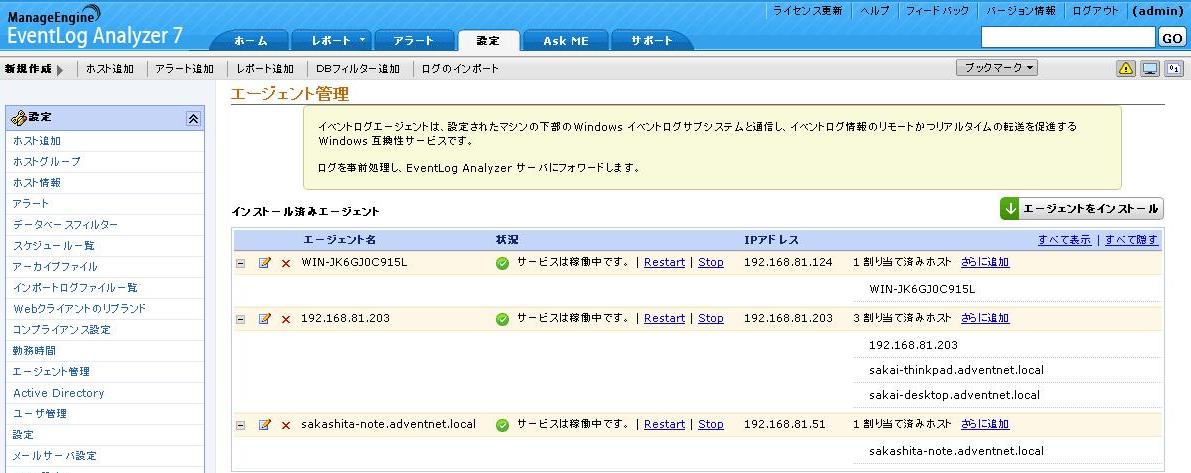This screenshot has width=1191, height=473.
Task: Restart the sakashita-note agent service
Action: (664, 424)
